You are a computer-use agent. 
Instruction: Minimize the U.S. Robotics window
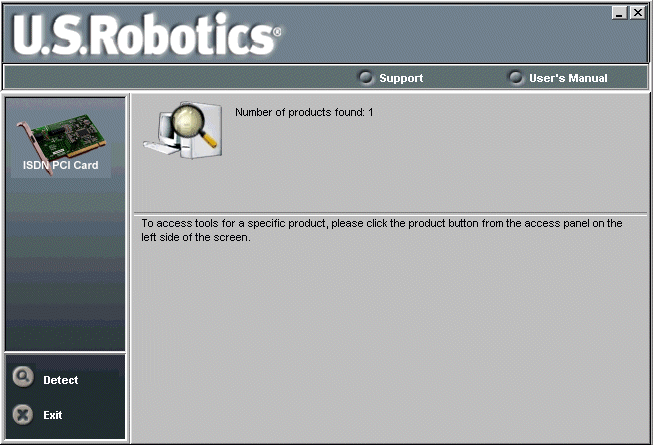tap(620, 12)
